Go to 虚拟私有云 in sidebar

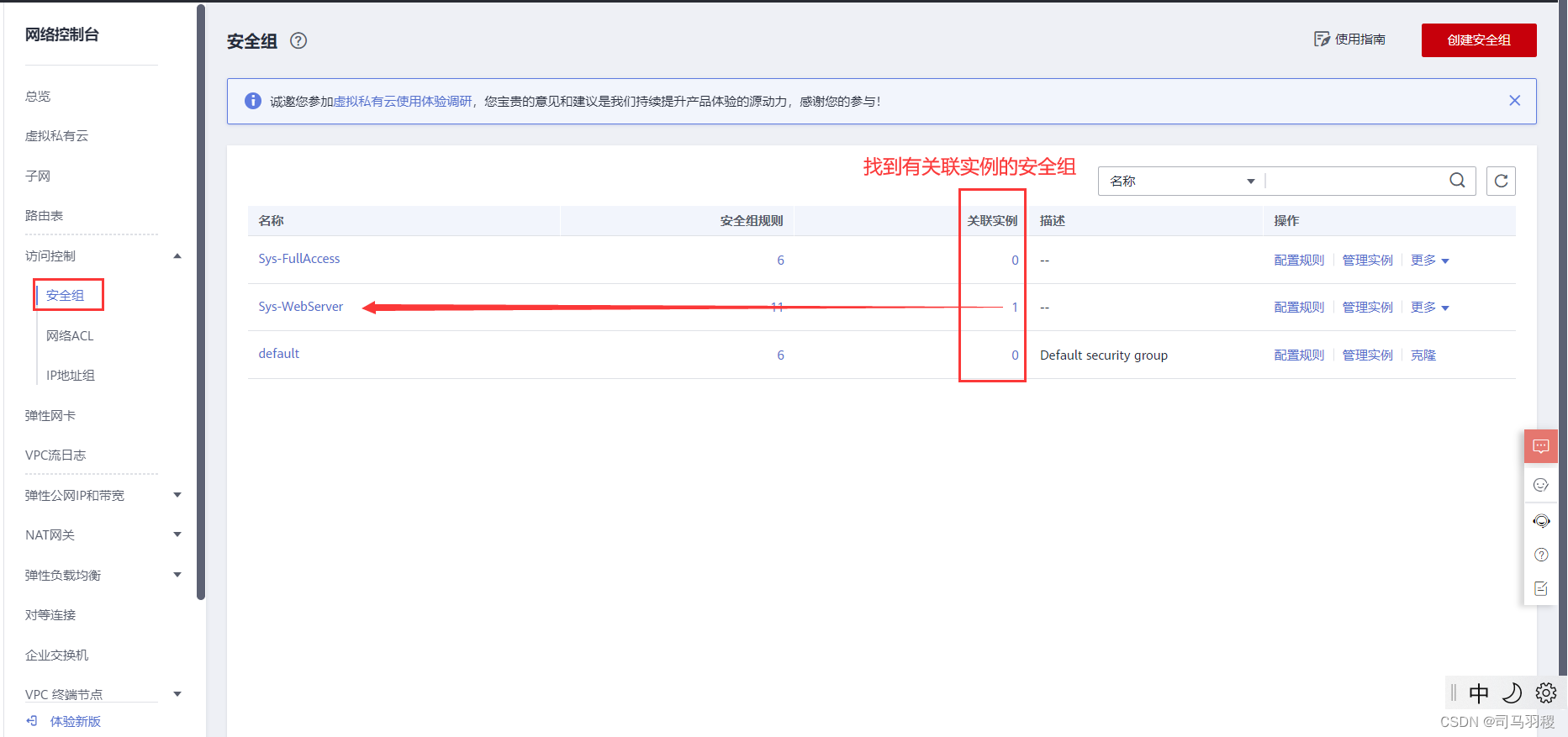pyautogui.click(x=56, y=136)
